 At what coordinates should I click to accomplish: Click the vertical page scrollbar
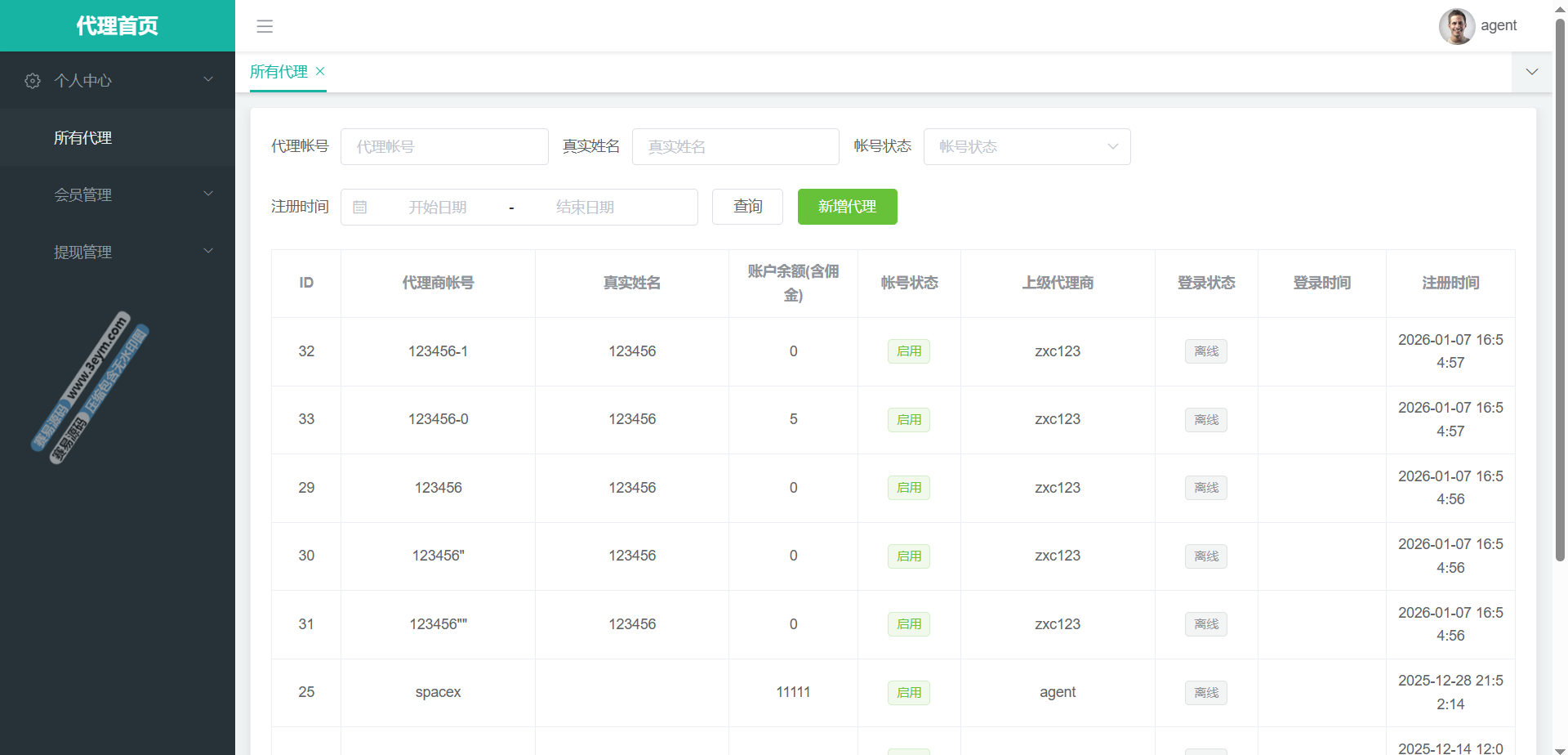click(x=1560, y=286)
